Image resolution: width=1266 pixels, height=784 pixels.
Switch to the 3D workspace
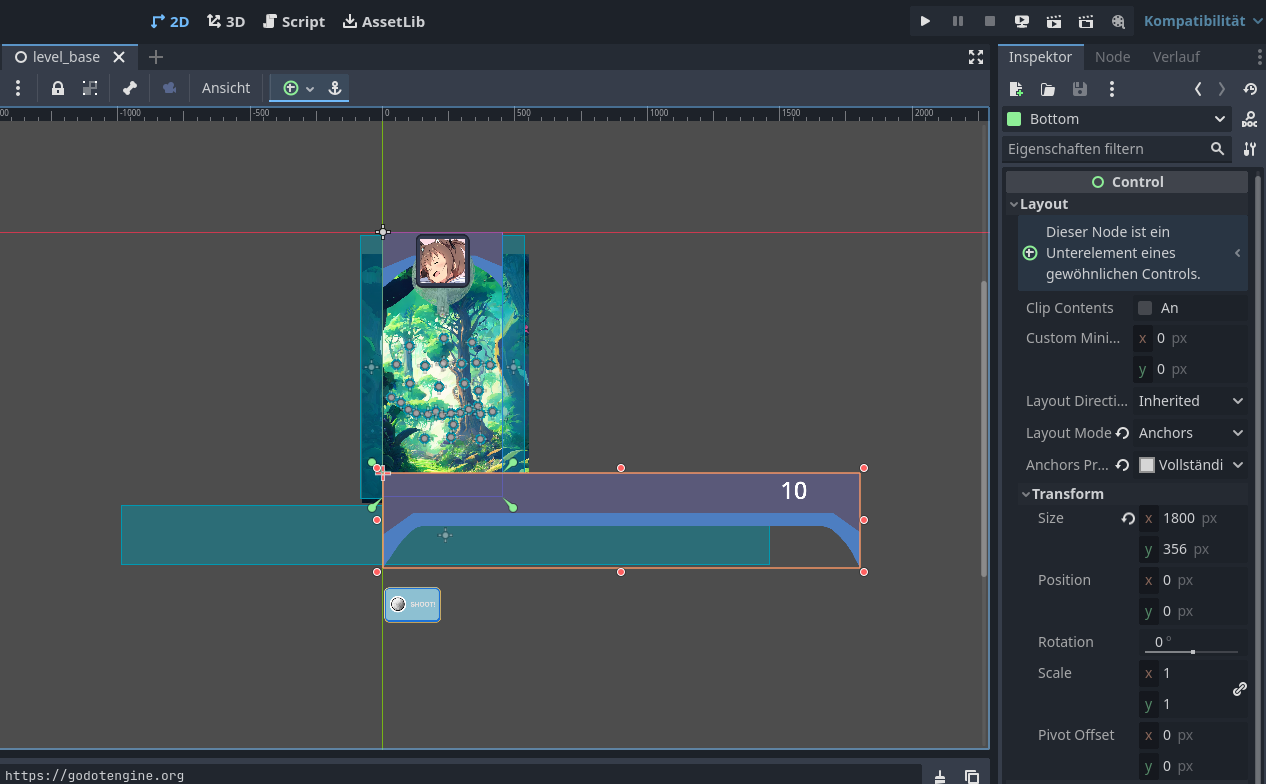click(x=226, y=21)
